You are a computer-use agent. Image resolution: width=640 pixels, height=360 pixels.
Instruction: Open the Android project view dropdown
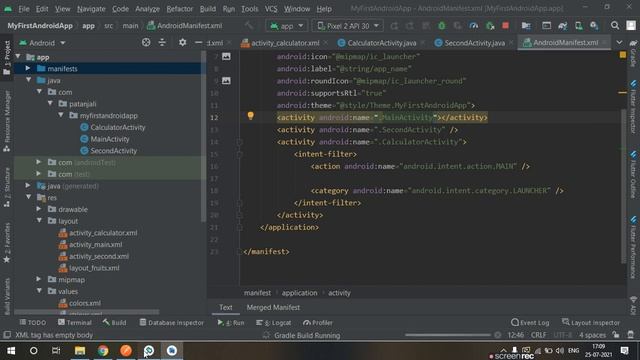click(42, 42)
